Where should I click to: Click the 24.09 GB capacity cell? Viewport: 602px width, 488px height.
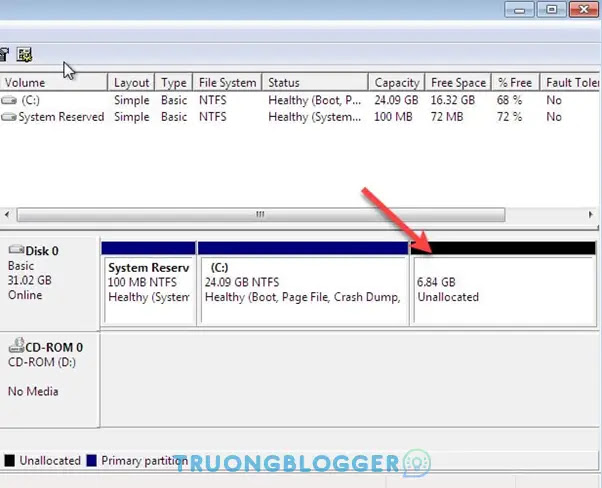(x=396, y=100)
